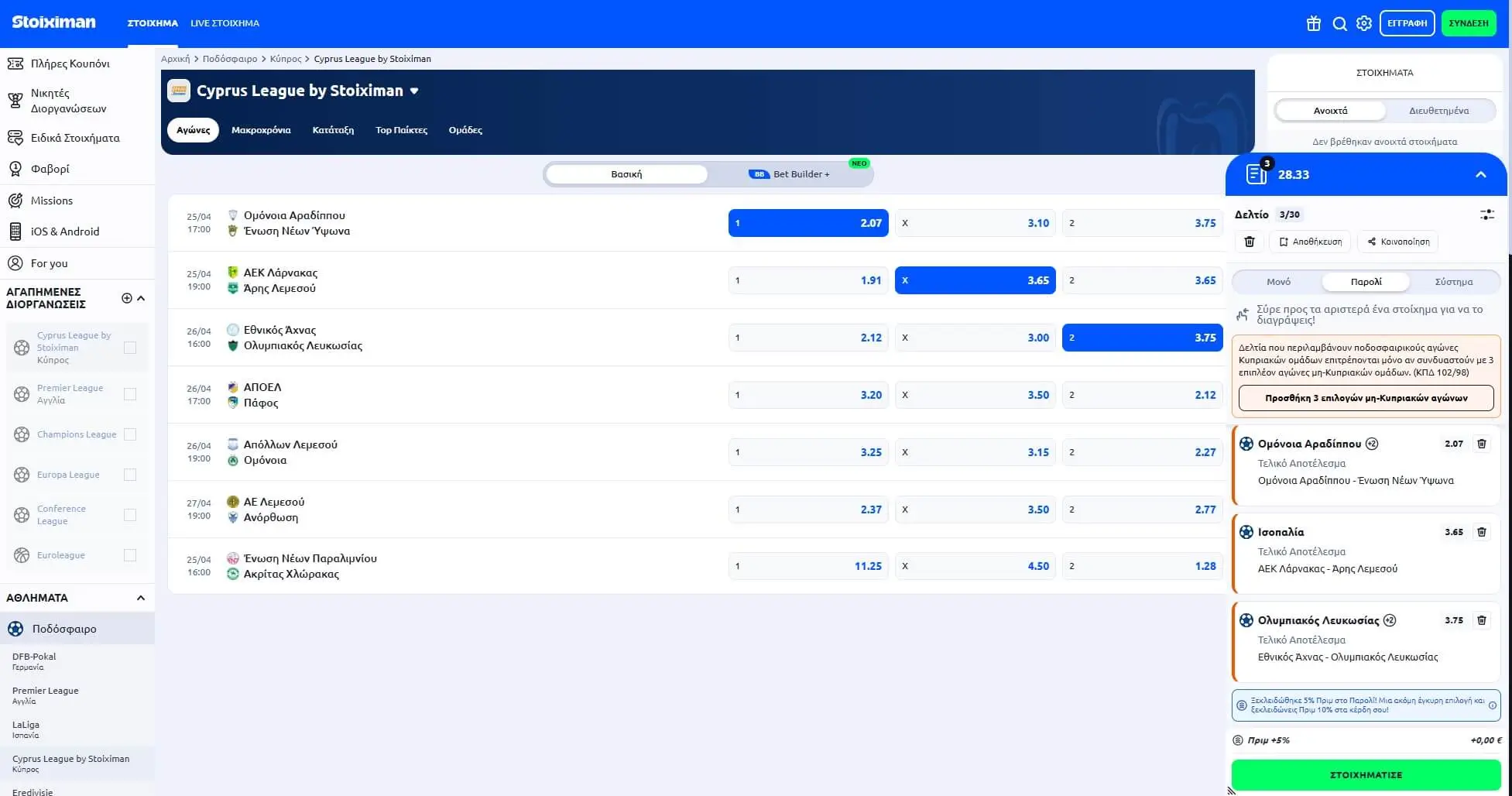This screenshot has height=796, width=1512.
Task: Open the gift promotions icon in header
Action: (x=1314, y=23)
